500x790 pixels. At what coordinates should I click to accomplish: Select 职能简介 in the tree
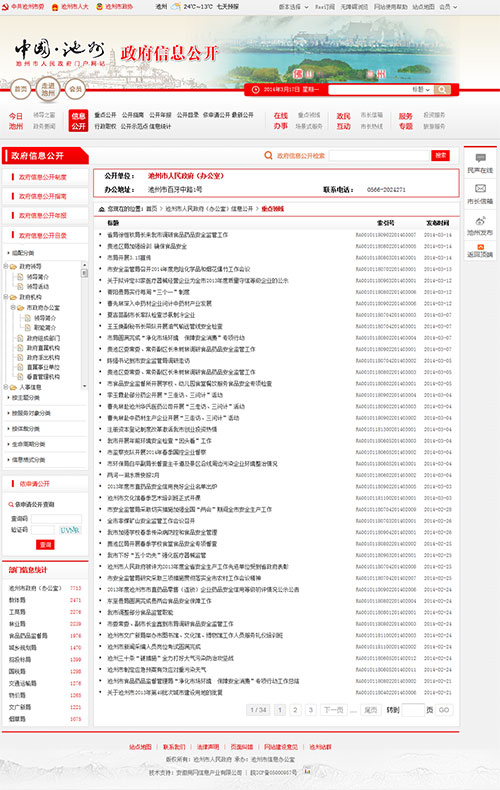coord(45,327)
